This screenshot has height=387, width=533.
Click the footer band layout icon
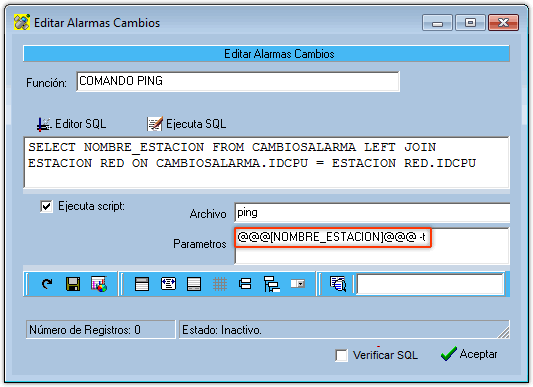(194, 284)
